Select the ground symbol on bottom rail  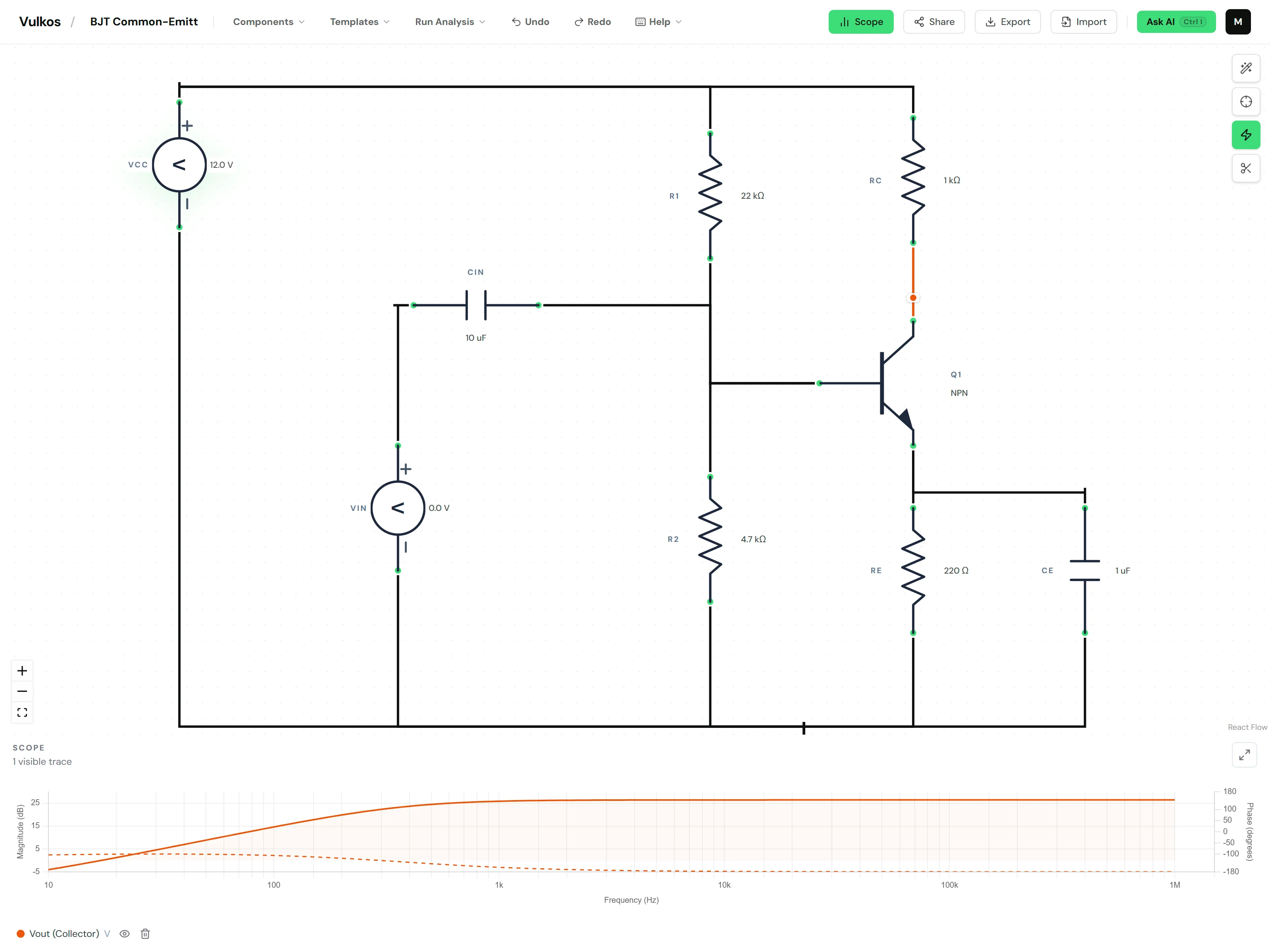804,727
